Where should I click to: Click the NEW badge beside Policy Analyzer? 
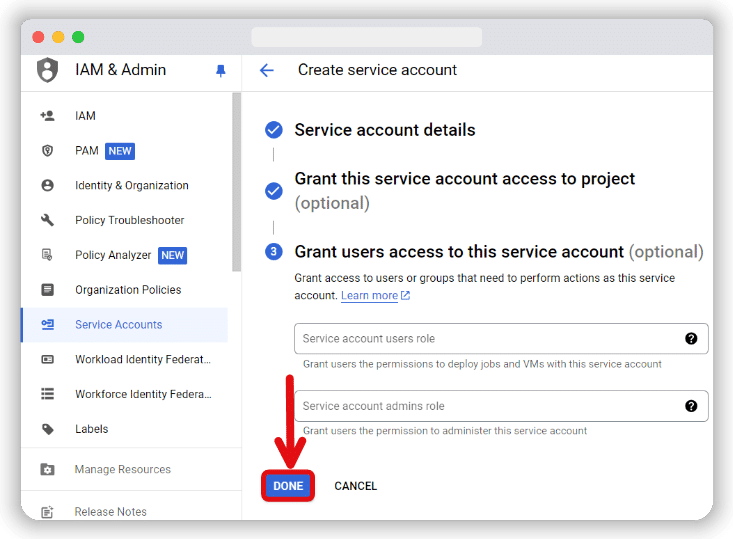[172, 255]
